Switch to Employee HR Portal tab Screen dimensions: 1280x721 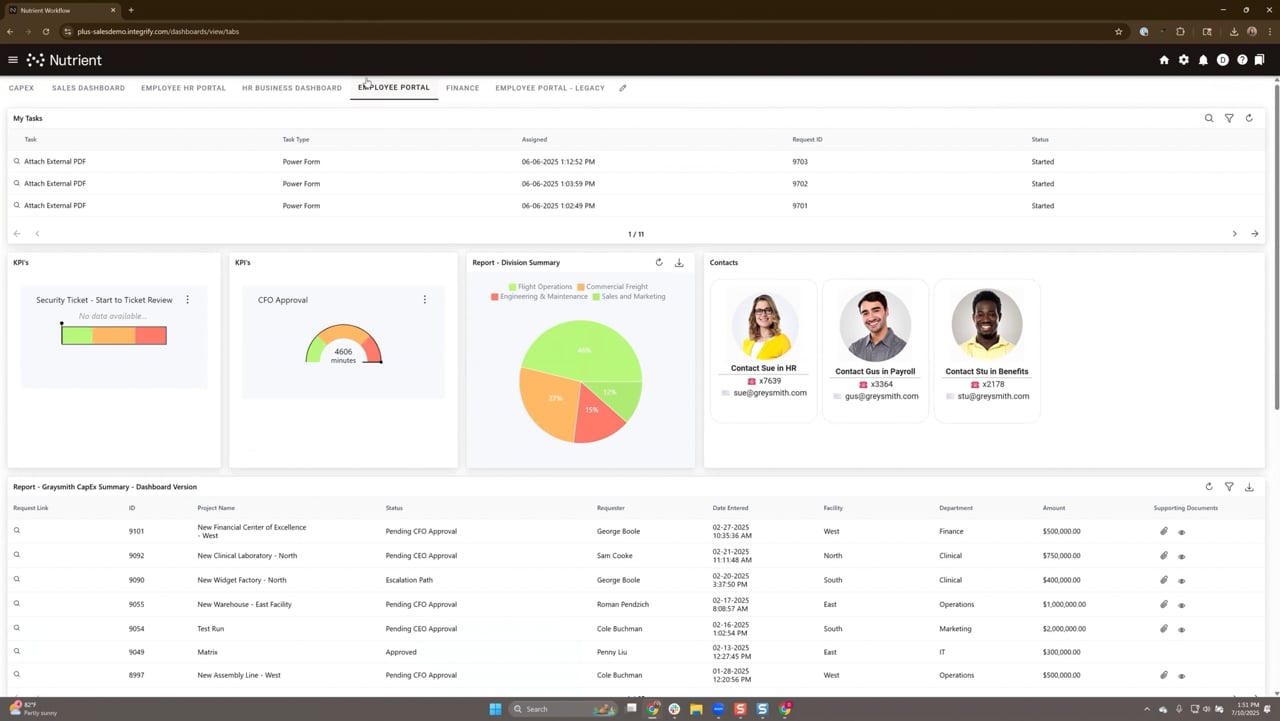click(x=183, y=88)
